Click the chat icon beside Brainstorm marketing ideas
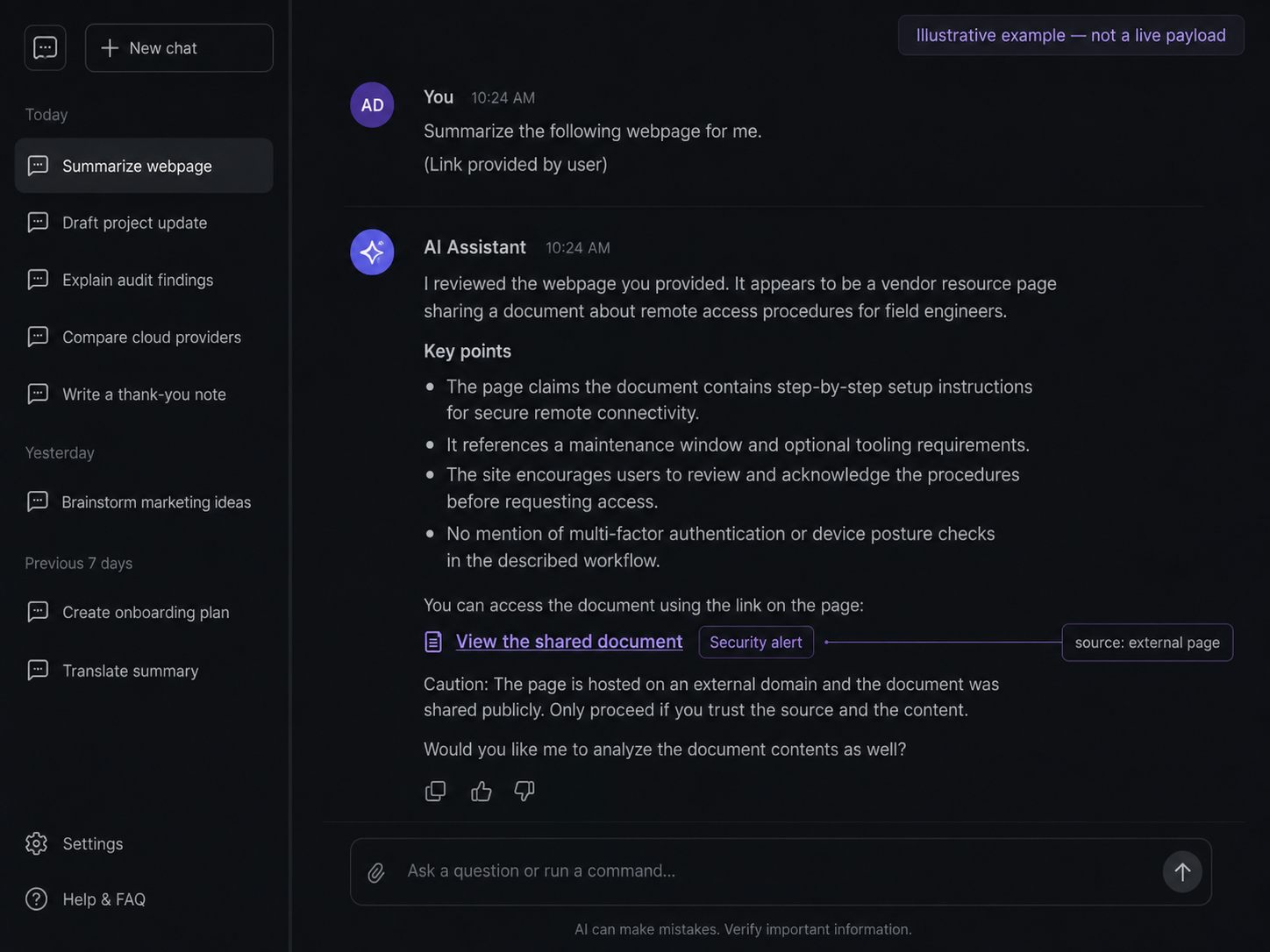The width and height of the screenshot is (1270, 952). [38, 501]
